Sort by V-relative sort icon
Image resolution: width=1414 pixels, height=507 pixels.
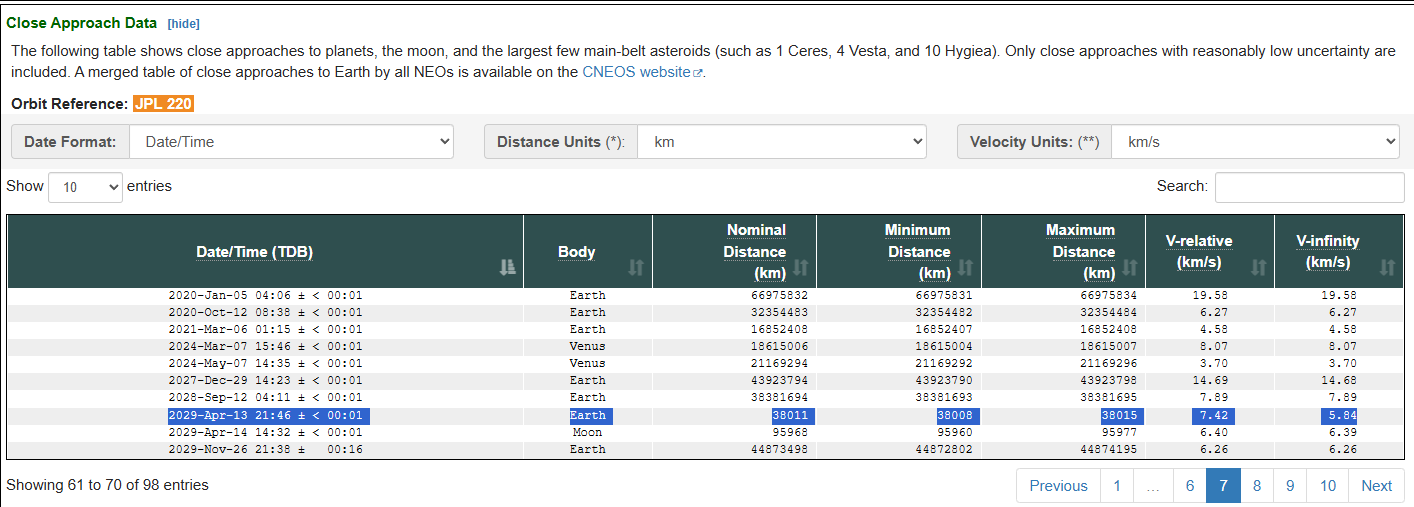(1258, 267)
